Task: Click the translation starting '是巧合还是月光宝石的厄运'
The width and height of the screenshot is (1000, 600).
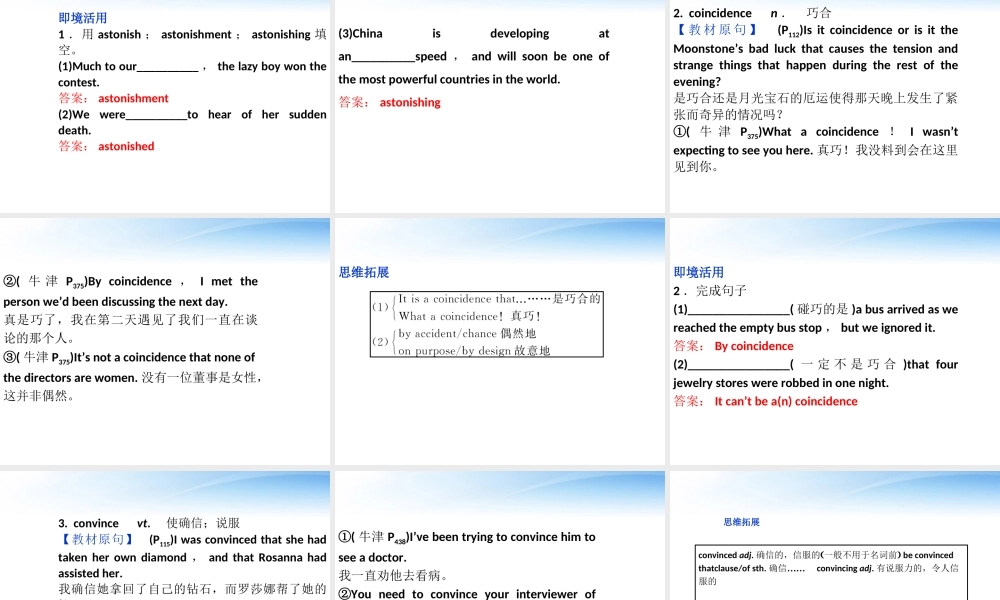Action: click(816, 106)
